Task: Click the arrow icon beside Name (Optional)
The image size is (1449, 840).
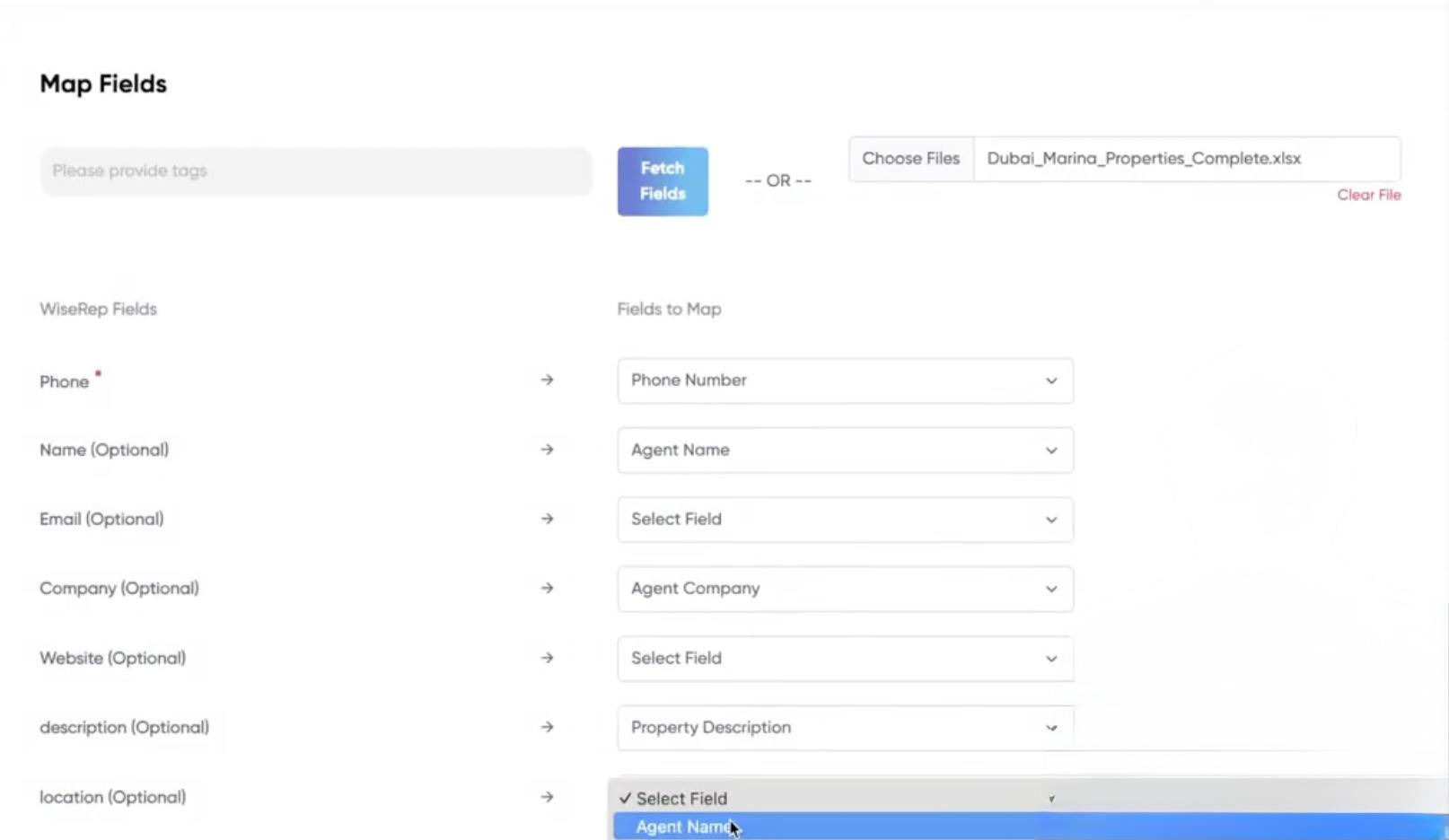Action: click(547, 450)
